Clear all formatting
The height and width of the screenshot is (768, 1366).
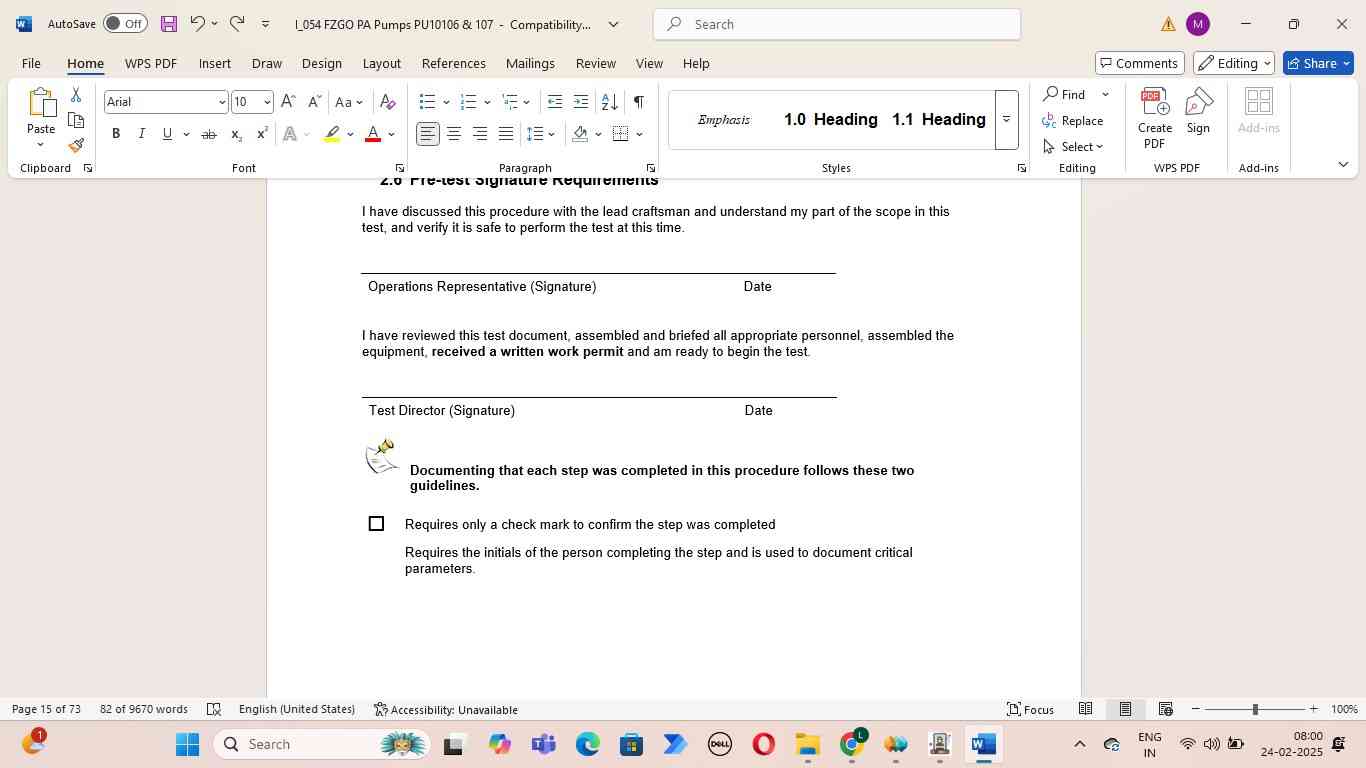pos(388,102)
